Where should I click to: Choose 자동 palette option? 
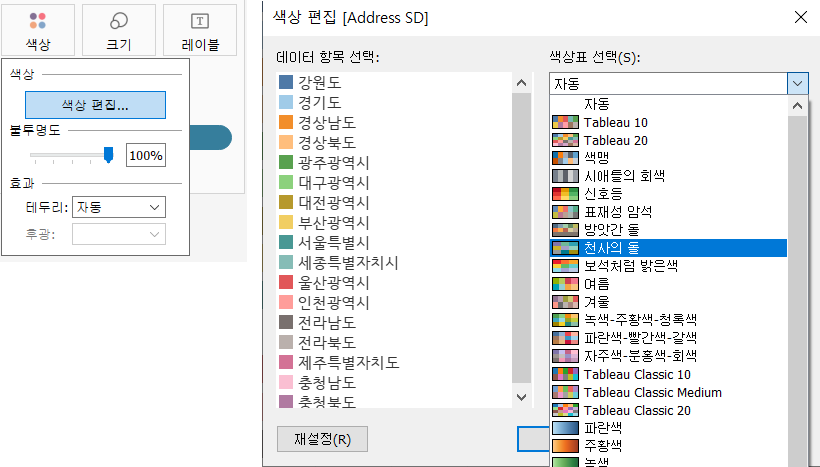click(x=669, y=104)
